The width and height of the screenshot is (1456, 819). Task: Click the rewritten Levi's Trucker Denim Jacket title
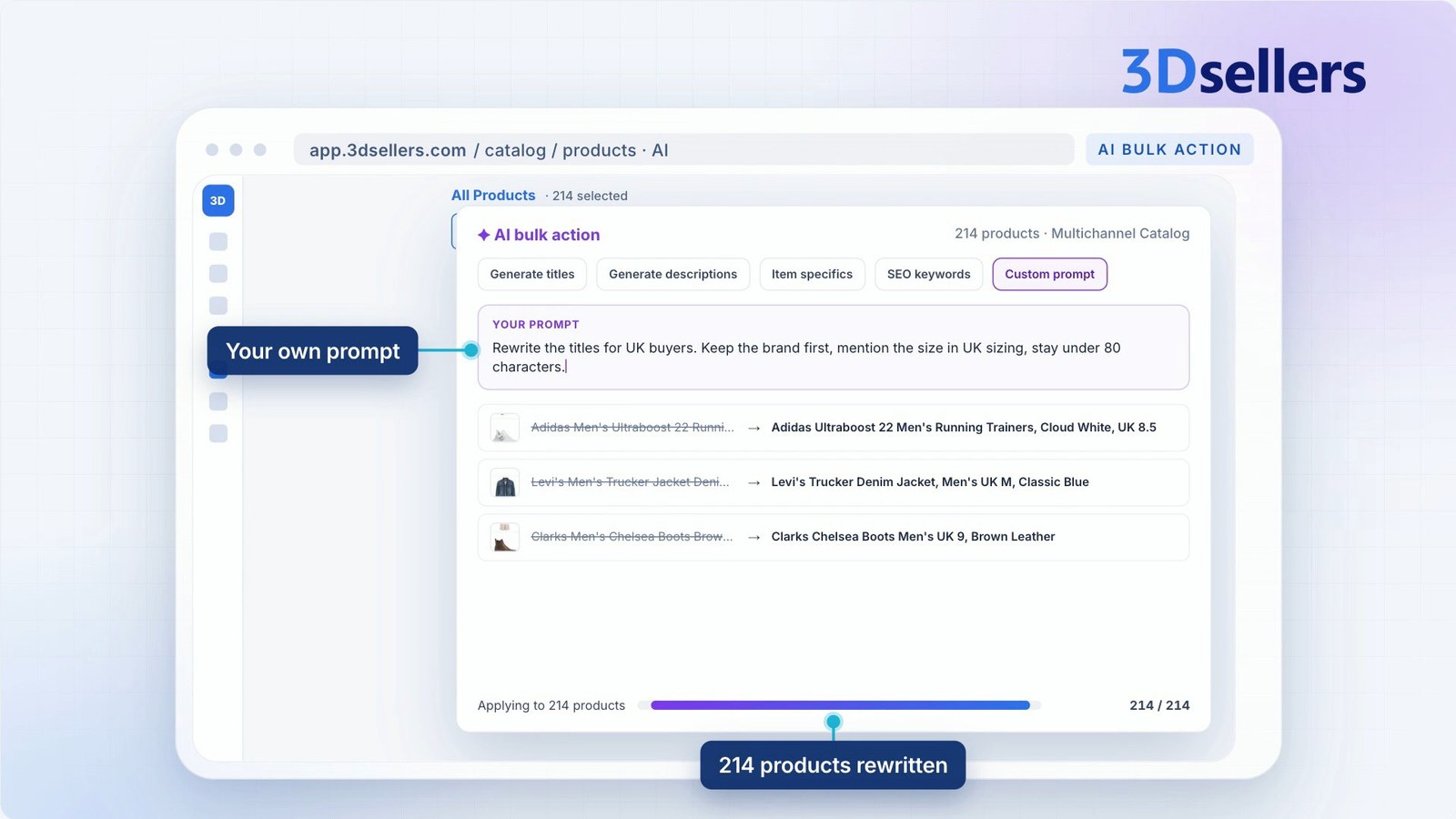click(930, 482)
